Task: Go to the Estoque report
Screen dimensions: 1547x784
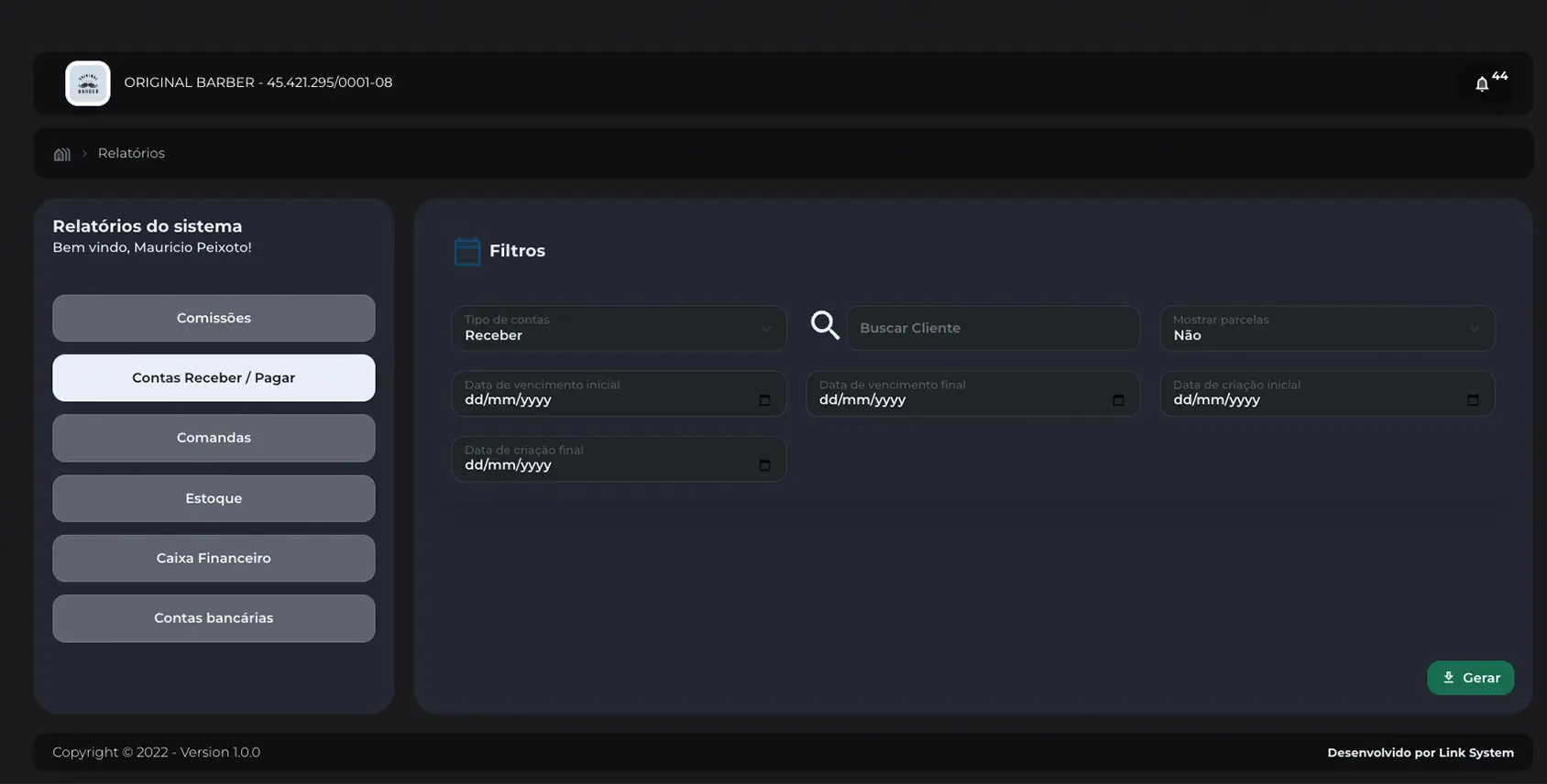Action: pyautogui.click(x=214, y=498)
